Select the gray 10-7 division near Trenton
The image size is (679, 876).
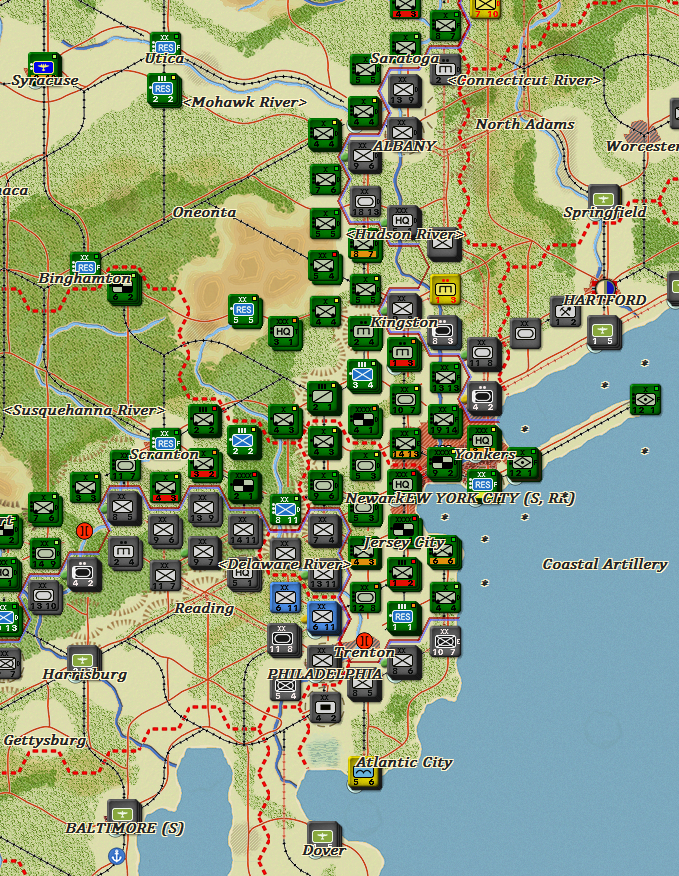pos(445,640)
